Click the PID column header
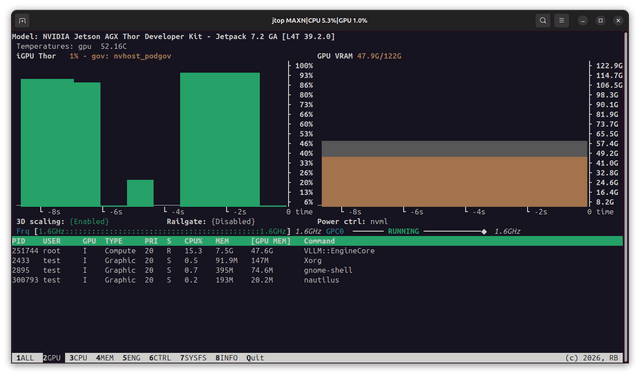640x376 pixels. (x=19, y=241)
